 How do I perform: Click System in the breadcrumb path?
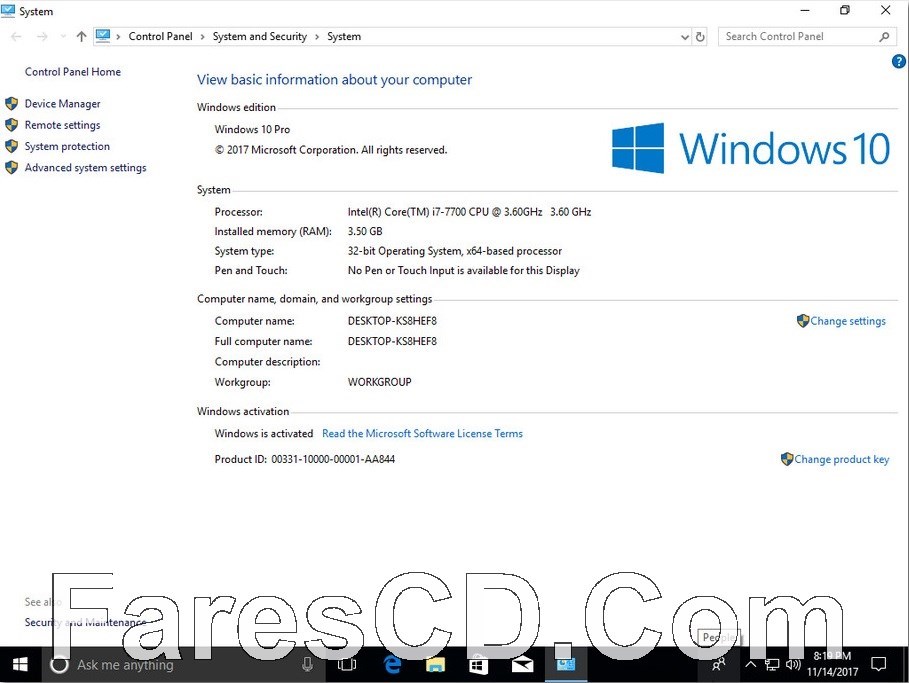click(x=344, y=37)
